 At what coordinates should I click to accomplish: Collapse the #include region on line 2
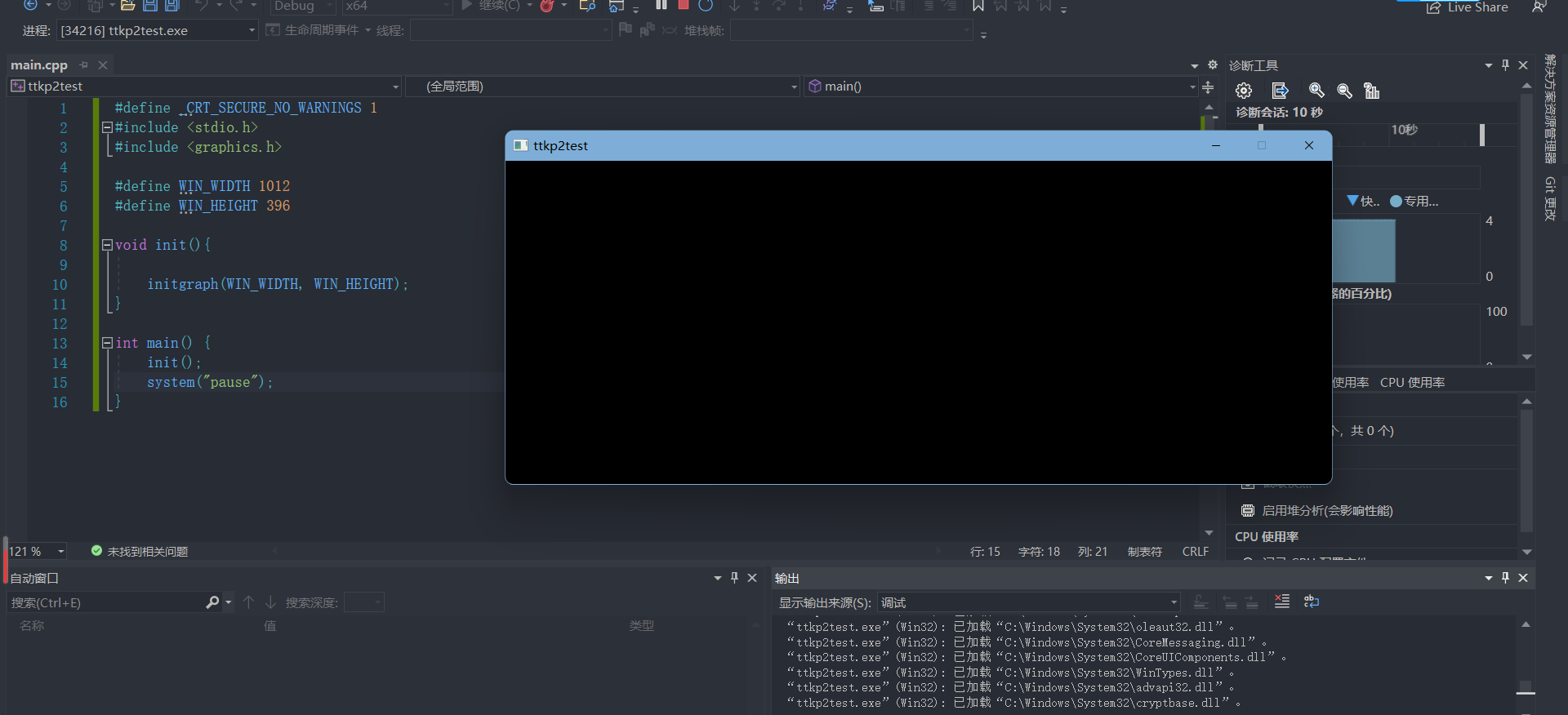click(106, 127)
